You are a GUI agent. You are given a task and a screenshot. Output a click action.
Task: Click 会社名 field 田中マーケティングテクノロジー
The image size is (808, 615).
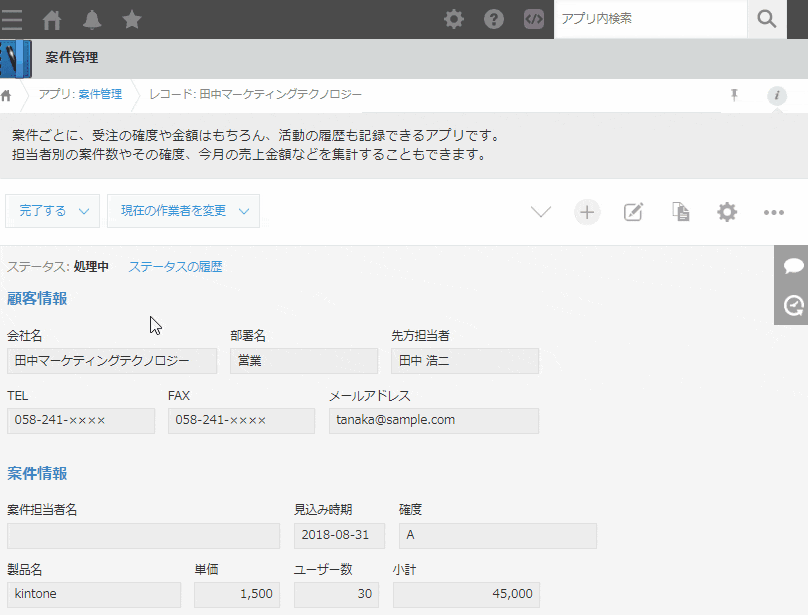pos(112,361)
